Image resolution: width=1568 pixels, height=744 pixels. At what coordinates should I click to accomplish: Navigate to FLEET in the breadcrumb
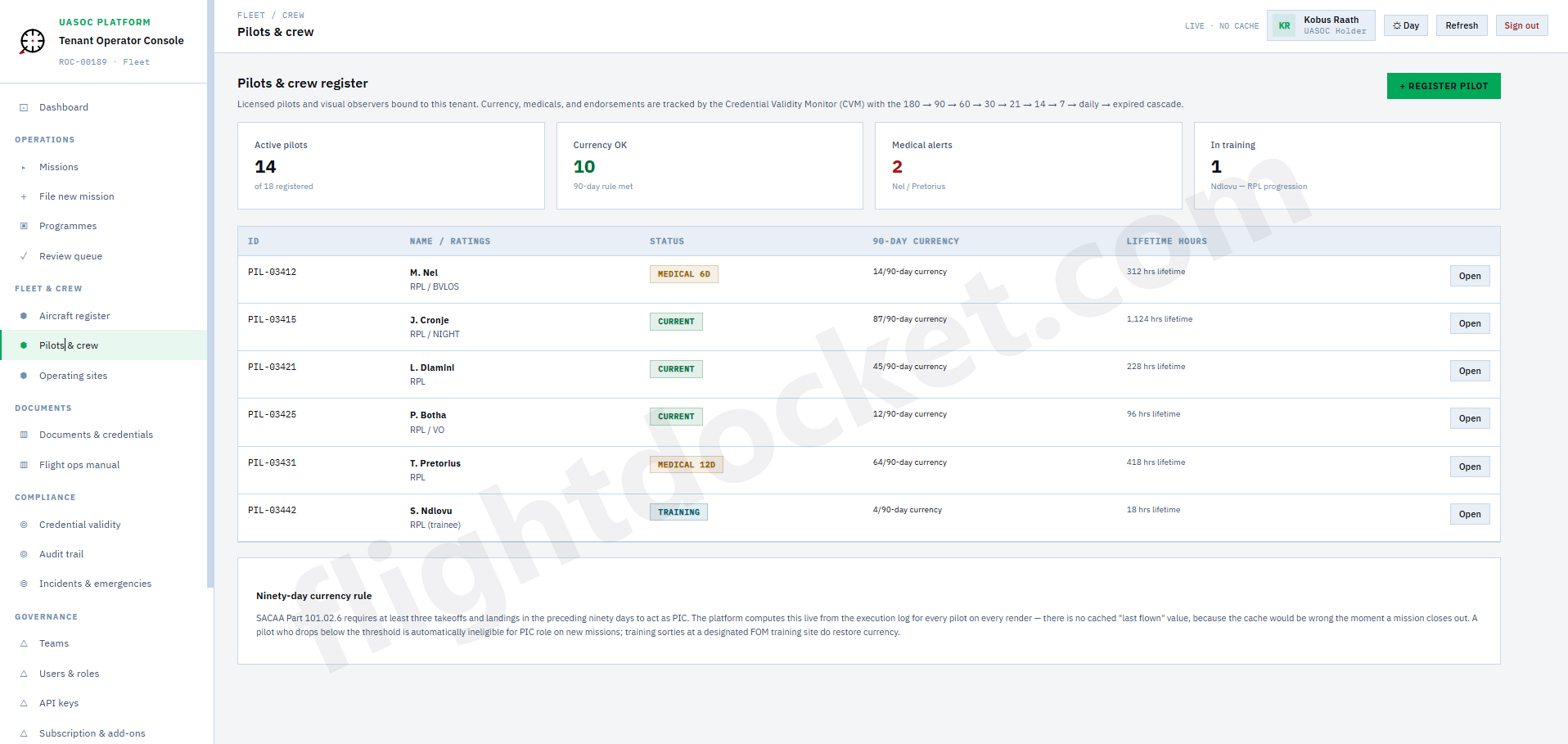(x=251, y=15)
